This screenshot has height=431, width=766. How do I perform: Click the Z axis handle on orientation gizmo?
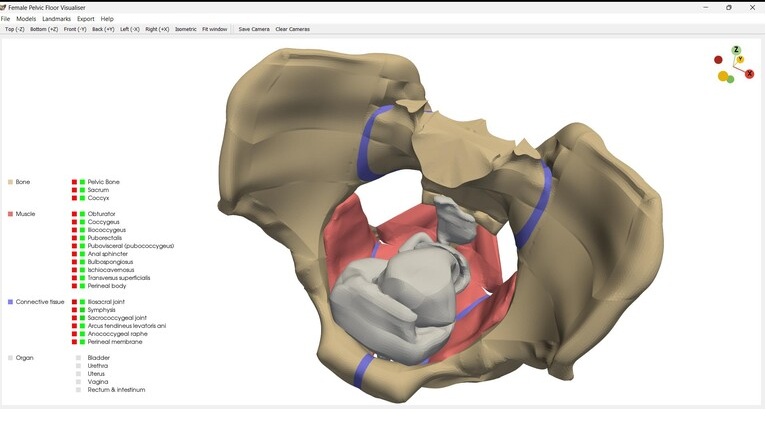[736, 50]
